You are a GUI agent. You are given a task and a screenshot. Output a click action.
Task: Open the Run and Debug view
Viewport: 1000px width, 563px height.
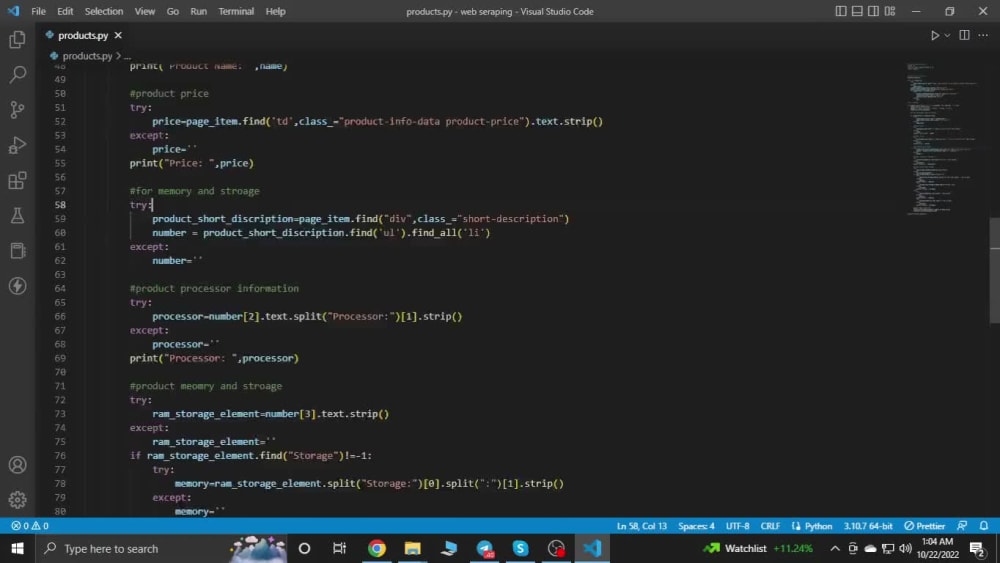pyautogui.click(x=17, y=145)
